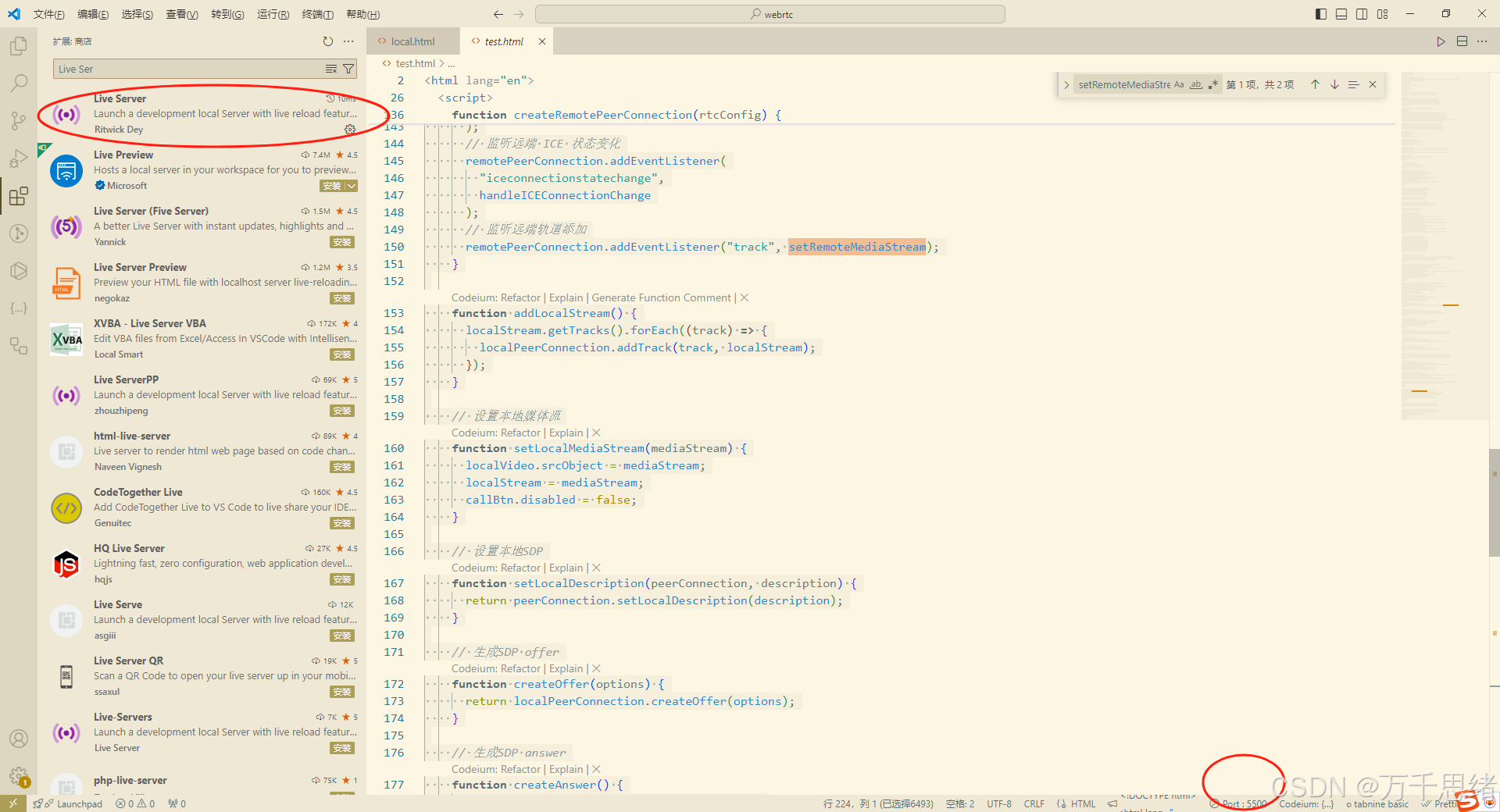This screenshot has height=812, width=1500.
Task: Customize layout icon in title bar
Action: [x=1383, y=14]
